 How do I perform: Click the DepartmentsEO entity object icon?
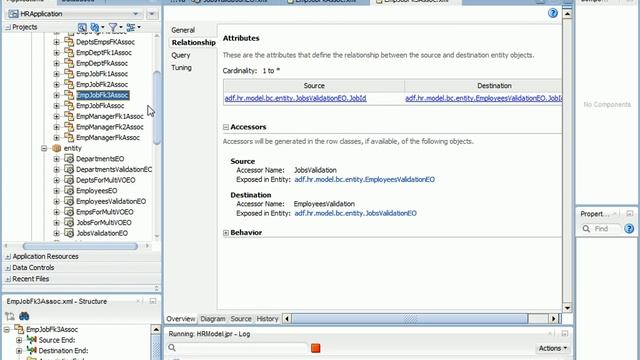[x=69, y=158]
